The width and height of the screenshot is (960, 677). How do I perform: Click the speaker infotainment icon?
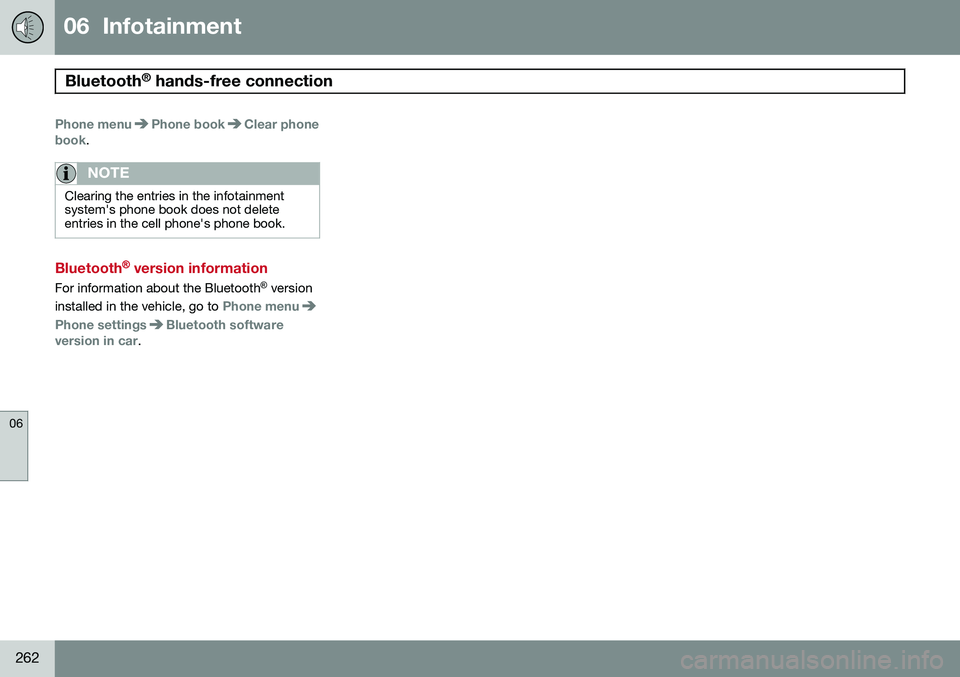(28, 28)
